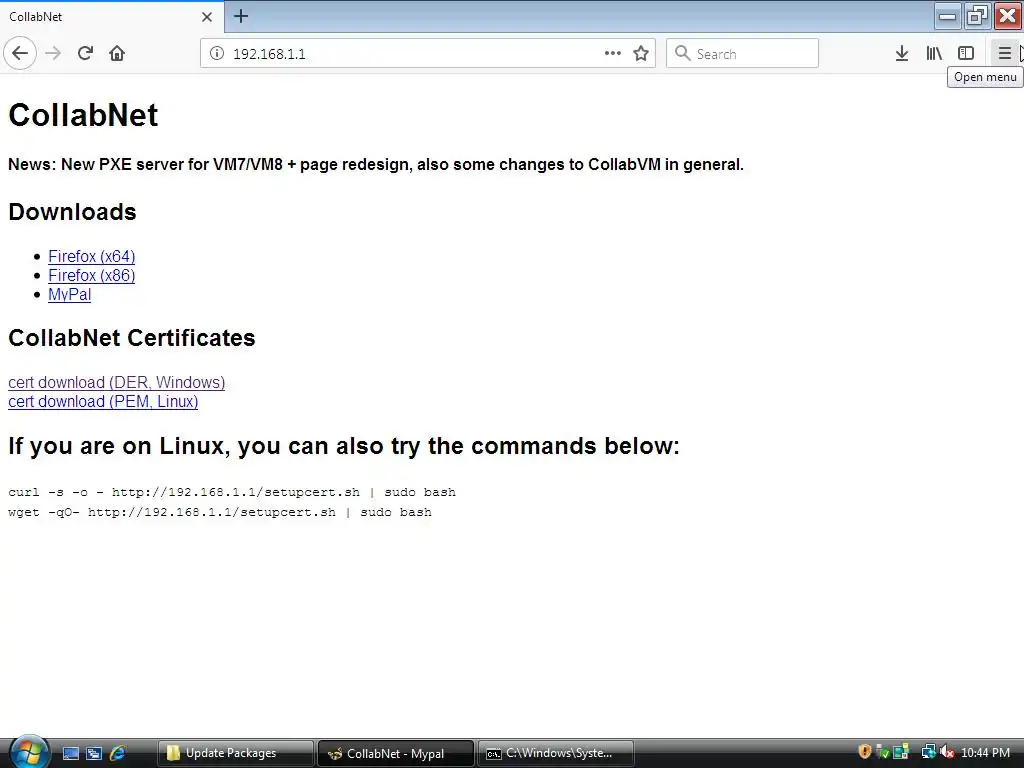Download the DER Windows certificate

pos(116,383)
